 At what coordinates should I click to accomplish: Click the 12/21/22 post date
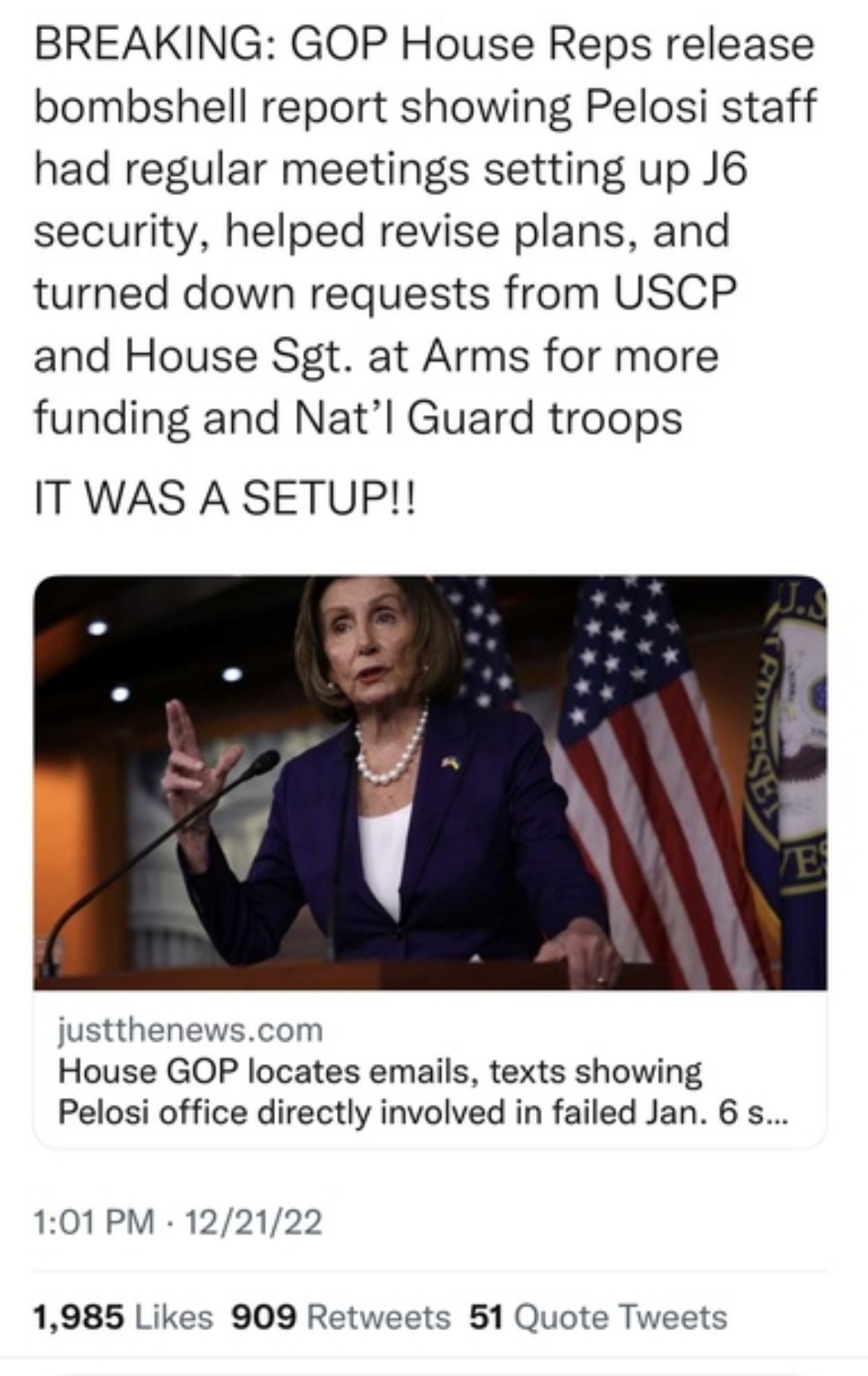coord(254,1222)
